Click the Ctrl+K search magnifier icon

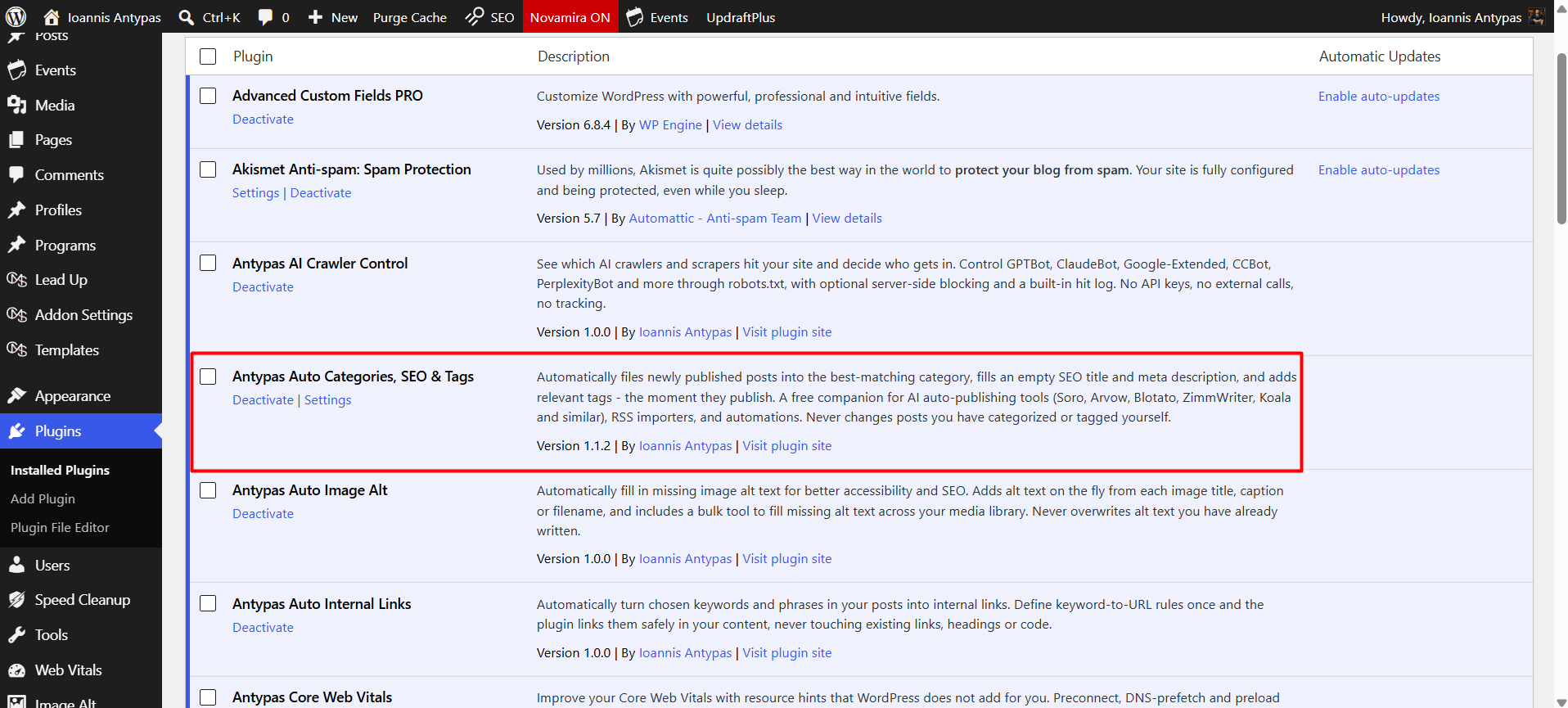[187, 17]
